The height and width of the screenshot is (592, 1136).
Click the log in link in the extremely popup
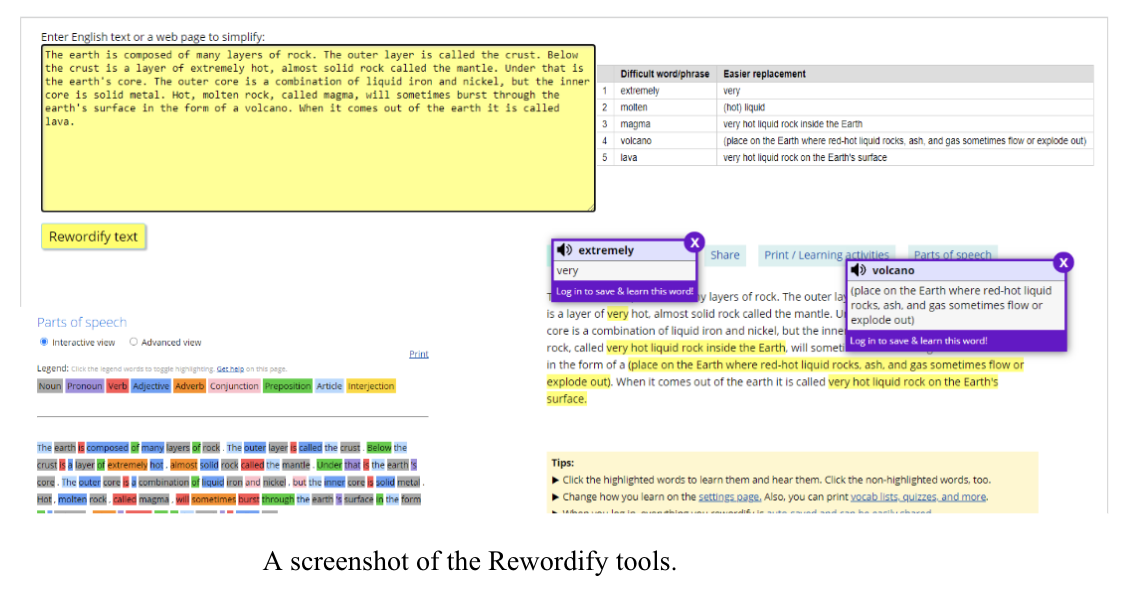624,291
